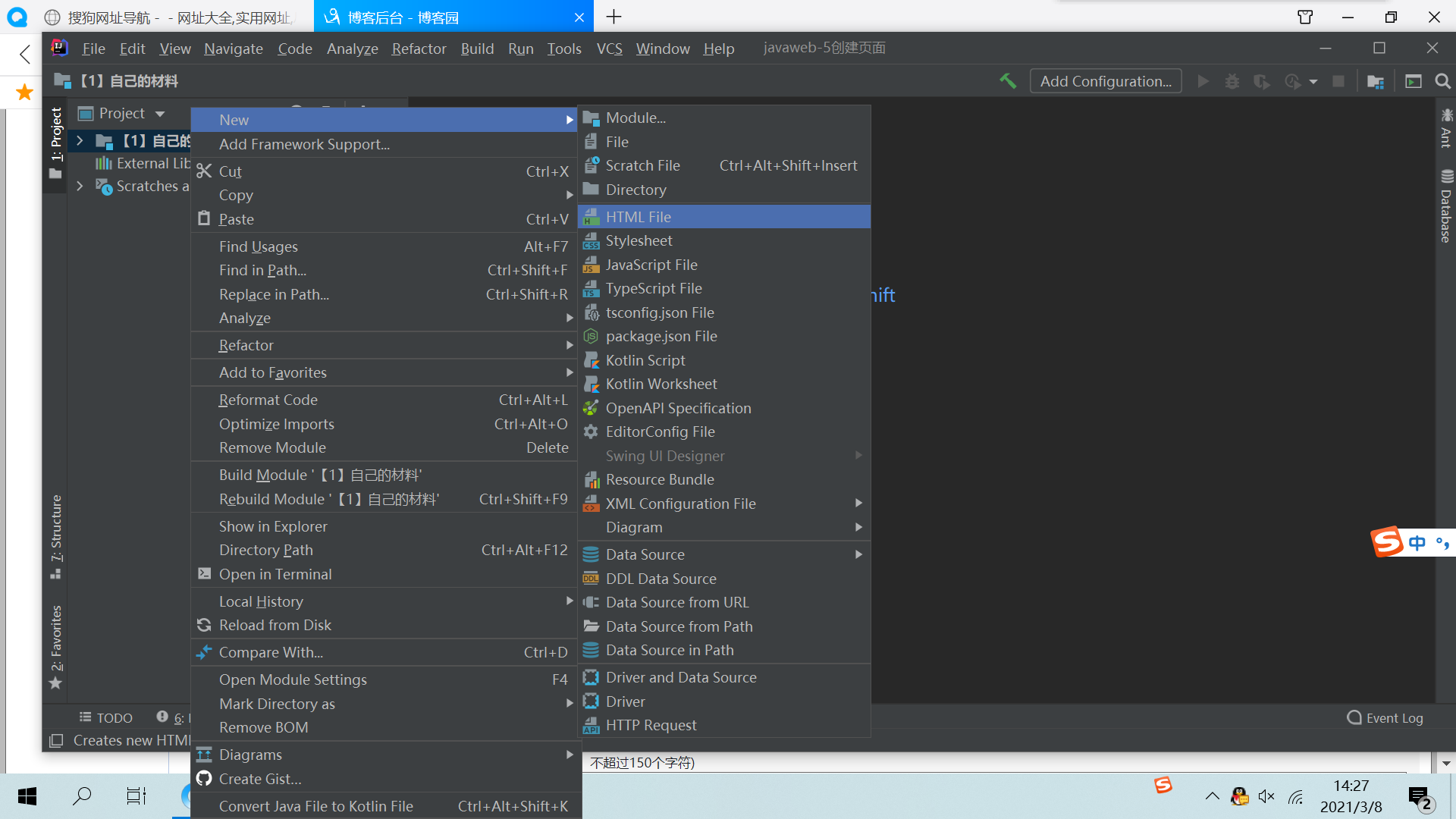This screenshot has width=1456, height=819.
Task: Click the green Build hammer icon
Action: pyautogui.click(x=1008, y=81)
